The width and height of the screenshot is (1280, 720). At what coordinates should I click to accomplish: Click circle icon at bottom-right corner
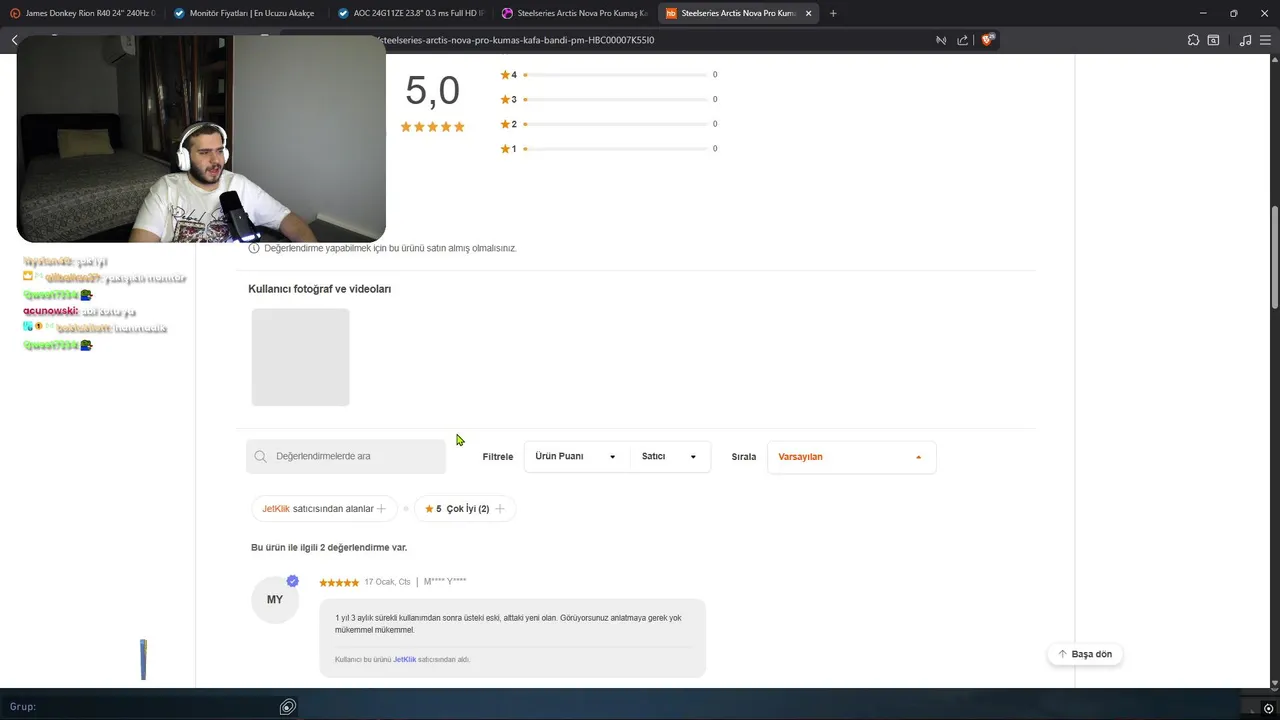(x=1268, y=709)
